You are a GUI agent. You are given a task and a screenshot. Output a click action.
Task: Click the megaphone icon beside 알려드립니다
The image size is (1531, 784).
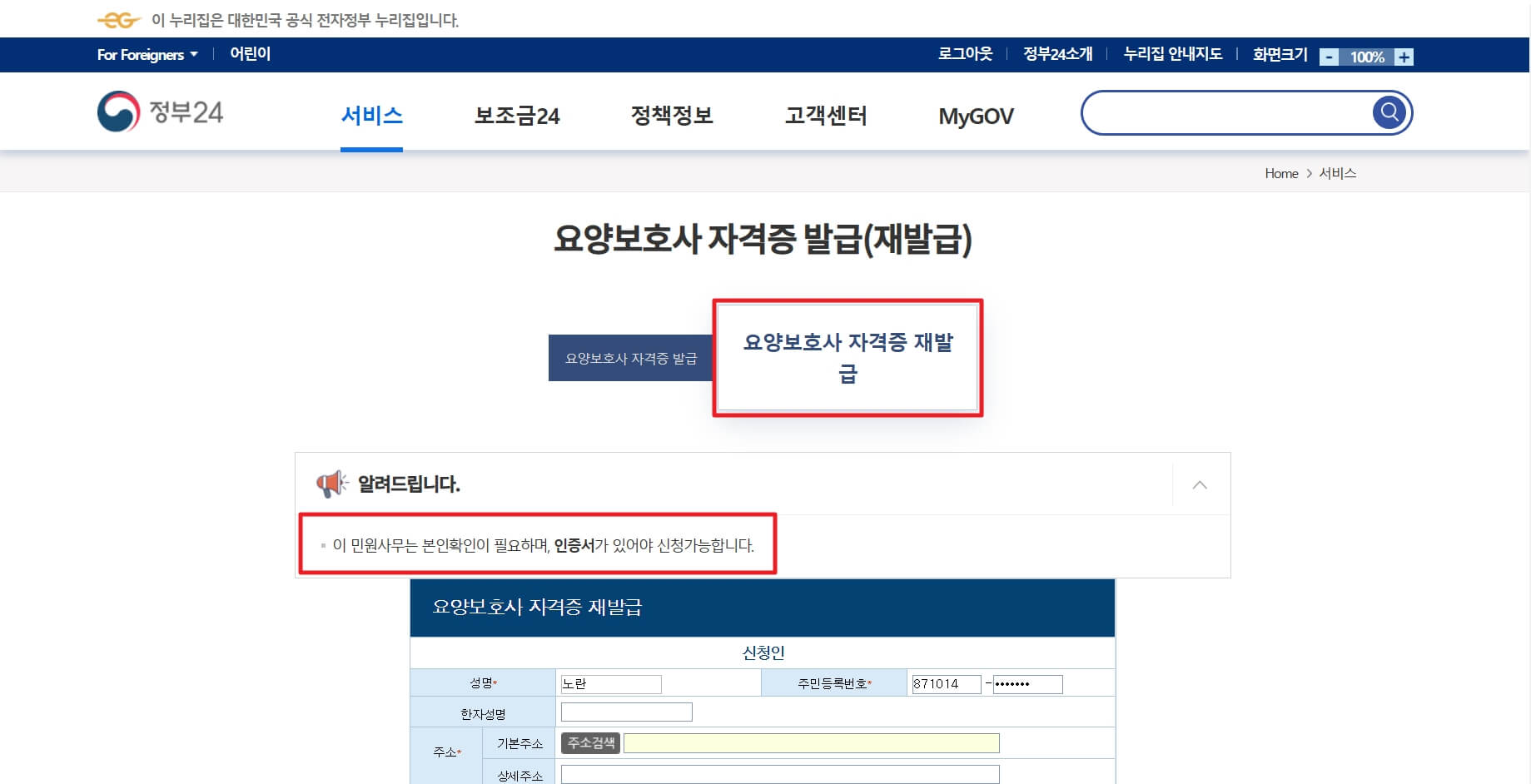[331, 484]
